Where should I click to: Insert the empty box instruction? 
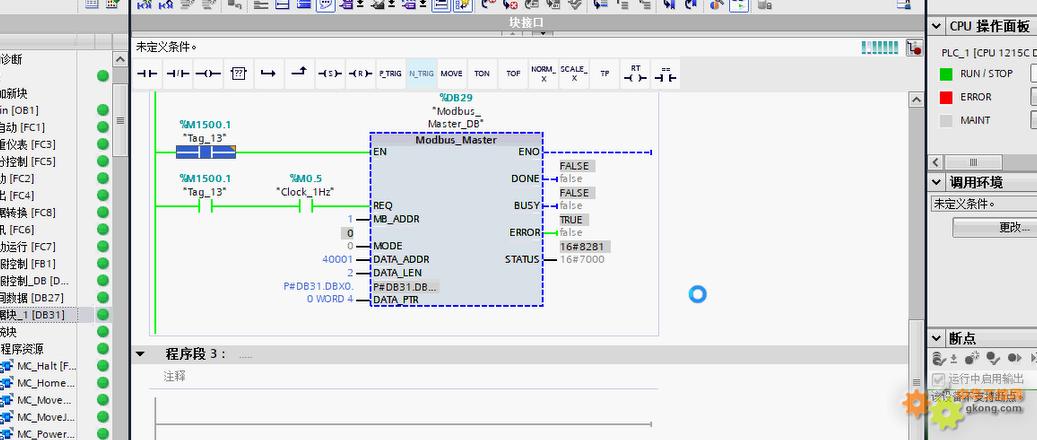tap(238, 74)
